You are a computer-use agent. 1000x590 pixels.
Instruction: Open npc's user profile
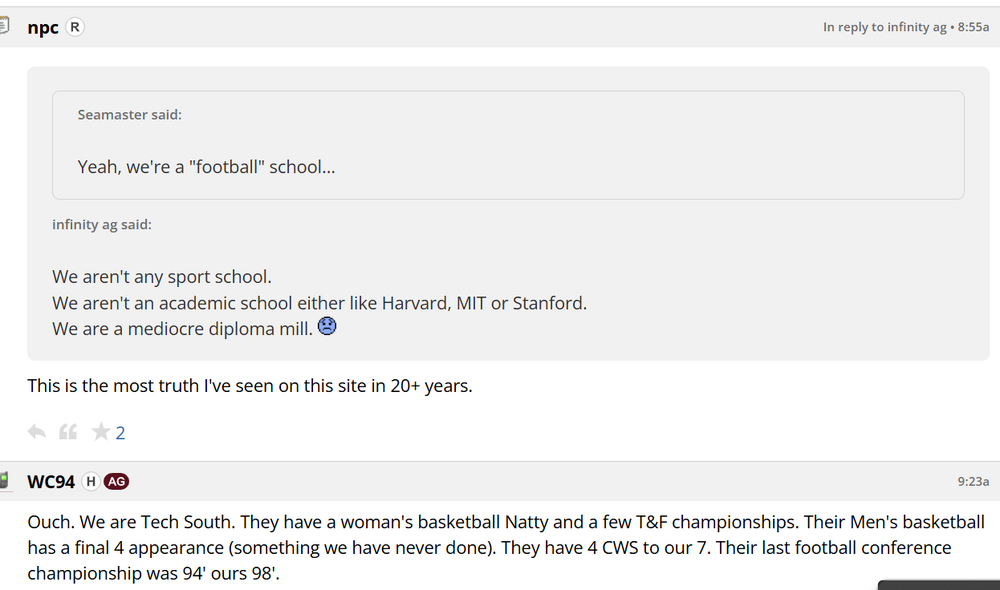coord(43,28)
